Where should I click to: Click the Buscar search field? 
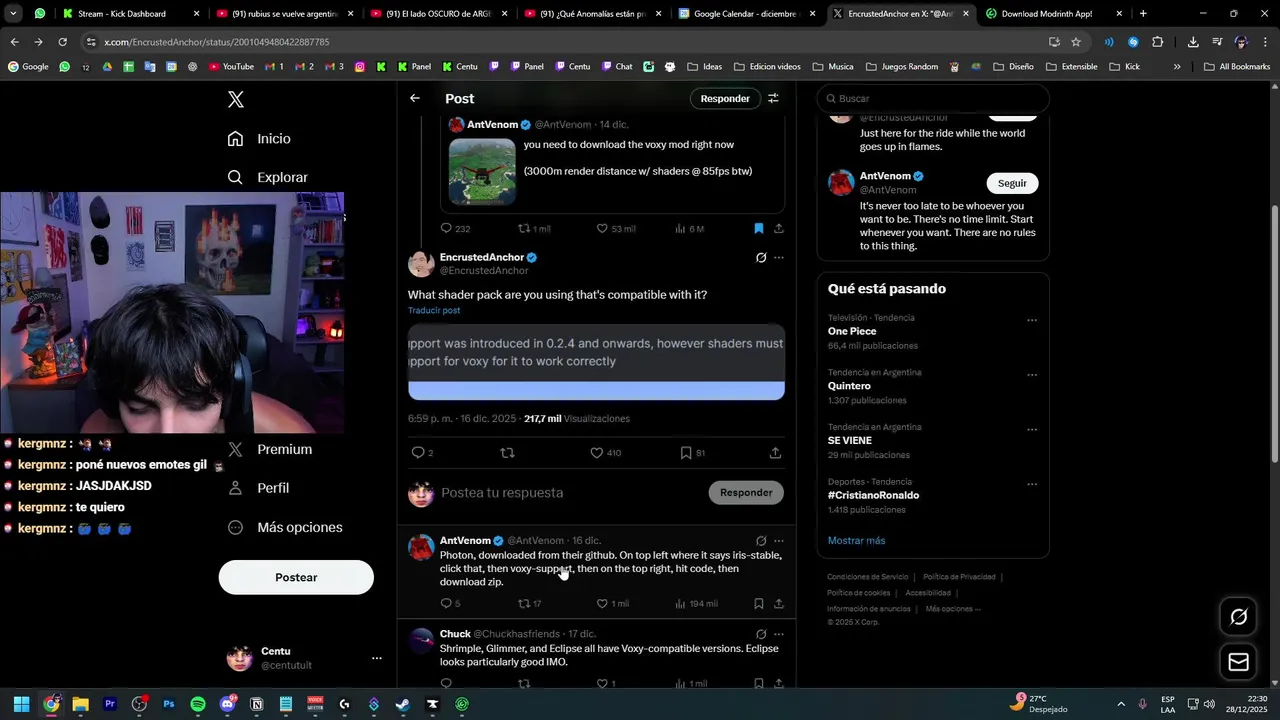[x=933, y=99]
